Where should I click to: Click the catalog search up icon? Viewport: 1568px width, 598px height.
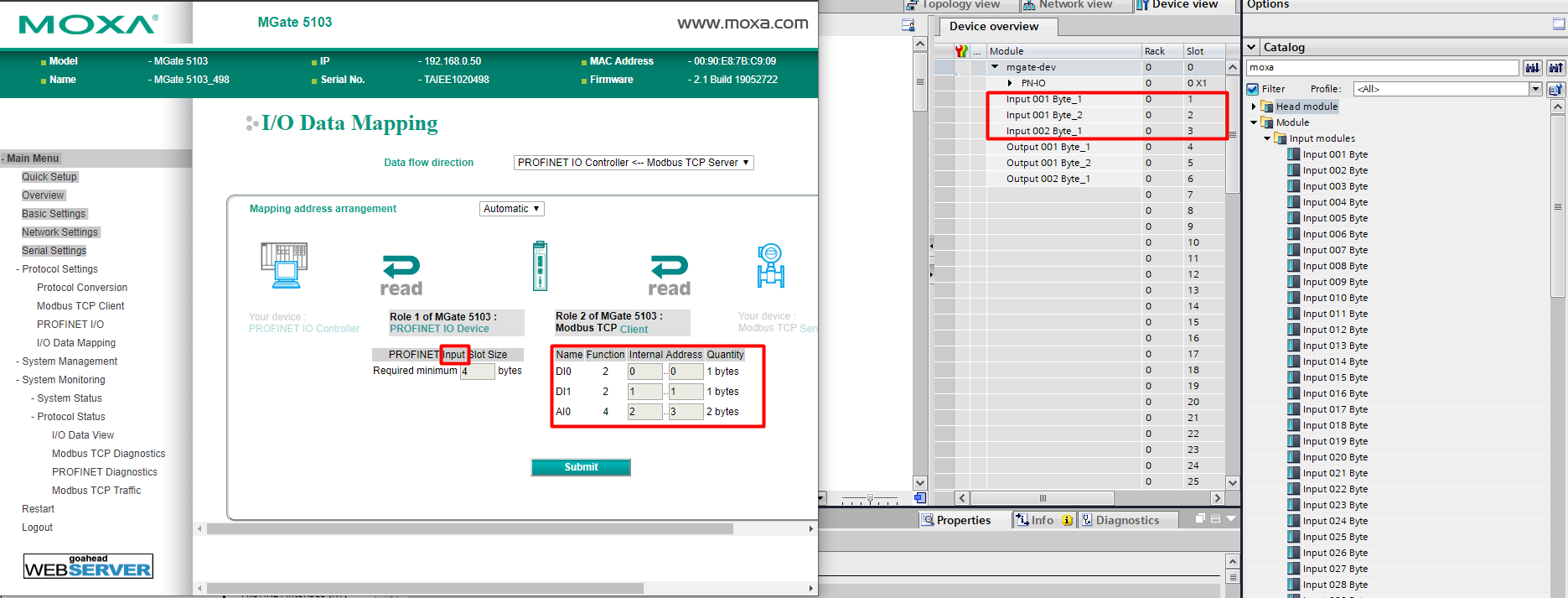[x=1556, y=68]
